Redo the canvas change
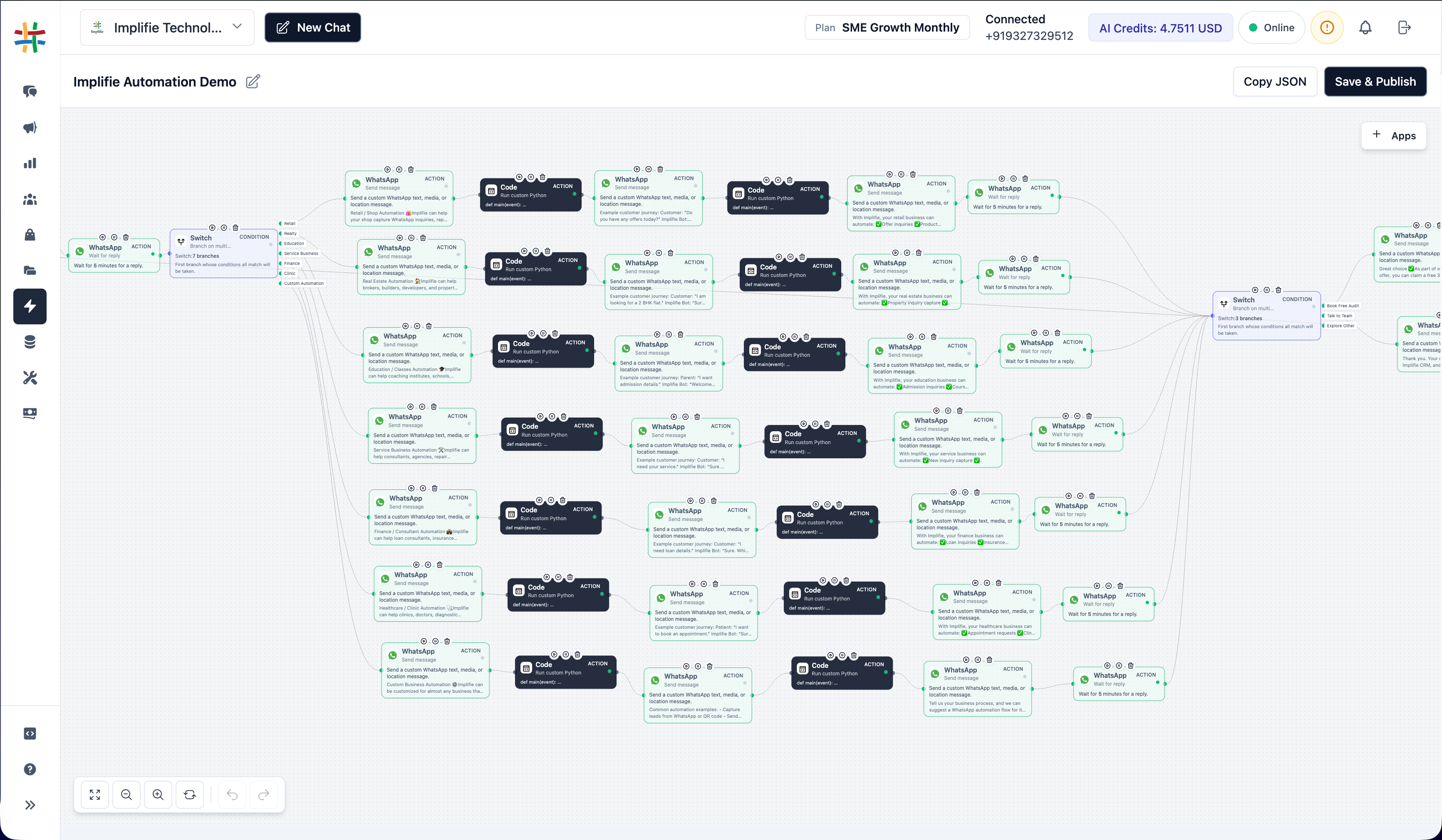This screenshot has width=1442, height=840. (x=263, y=794)
